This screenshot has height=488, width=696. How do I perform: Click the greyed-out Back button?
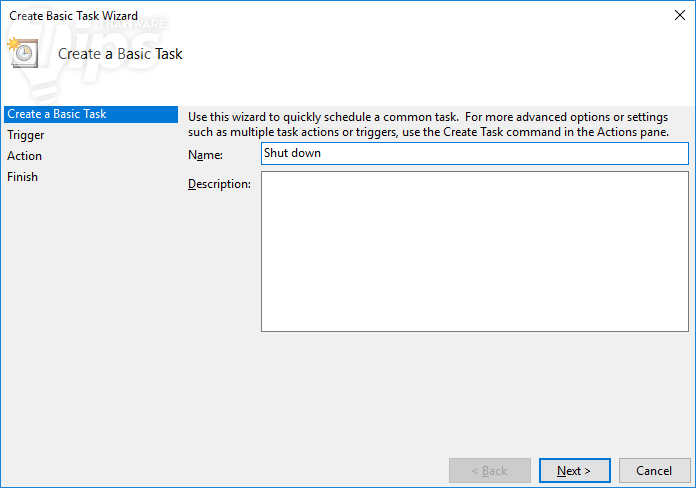(x=489, y=470)
